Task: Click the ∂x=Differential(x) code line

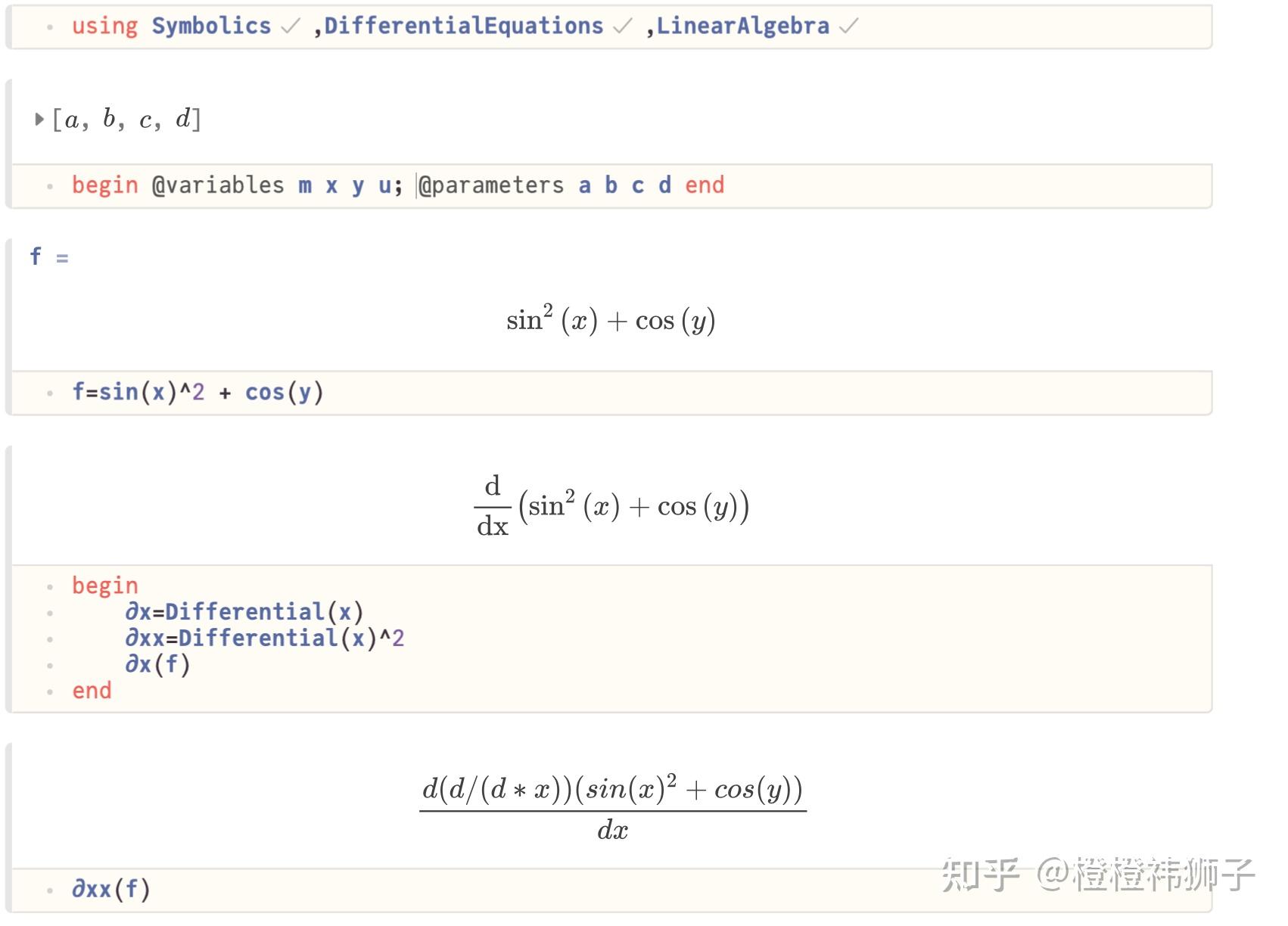Action: (244, 612)
